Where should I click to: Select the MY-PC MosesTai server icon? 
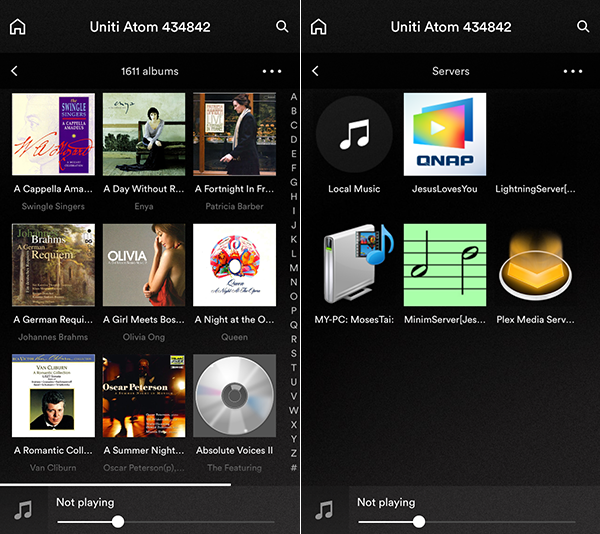(x=354, y=265)
